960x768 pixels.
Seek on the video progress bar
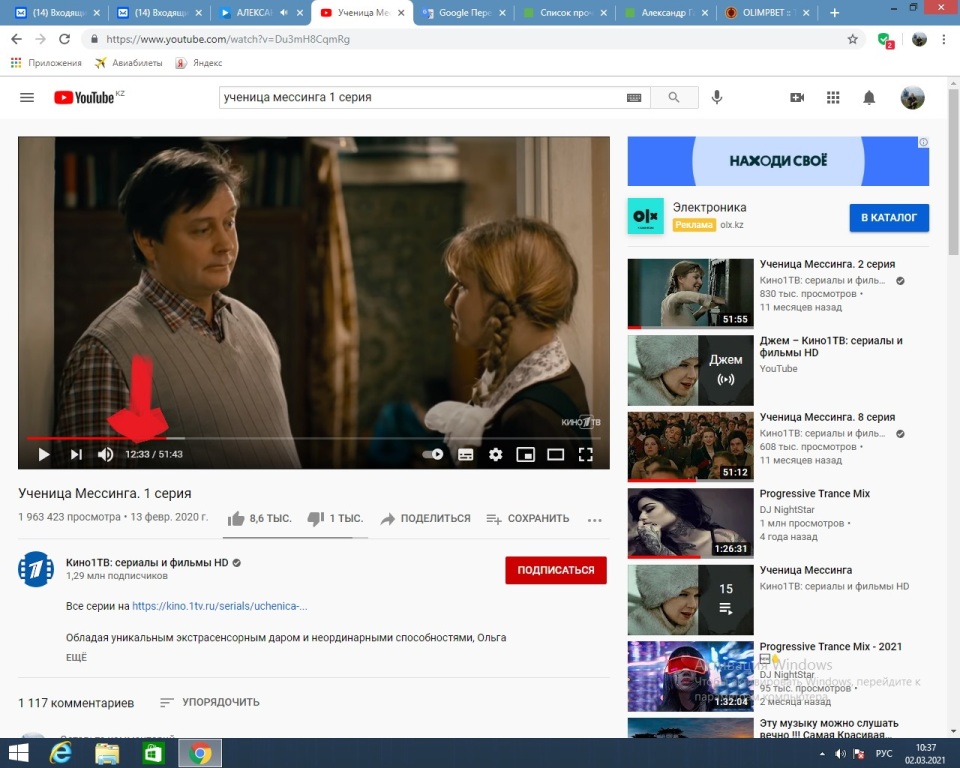313,438
